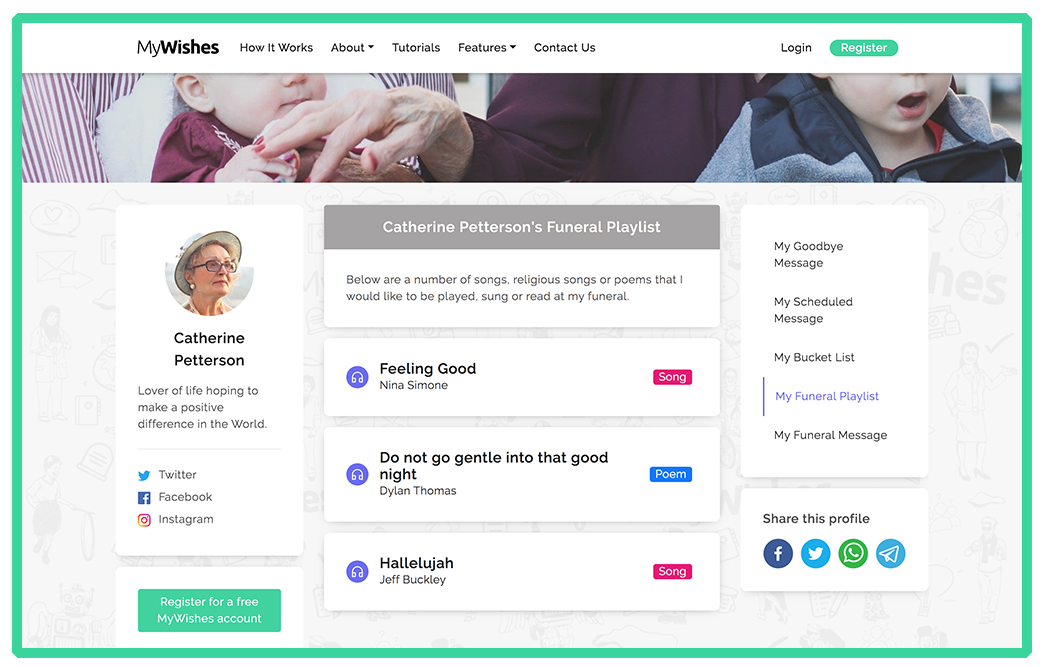
Task: Open the Tutorials page
Action: (416, 47)
